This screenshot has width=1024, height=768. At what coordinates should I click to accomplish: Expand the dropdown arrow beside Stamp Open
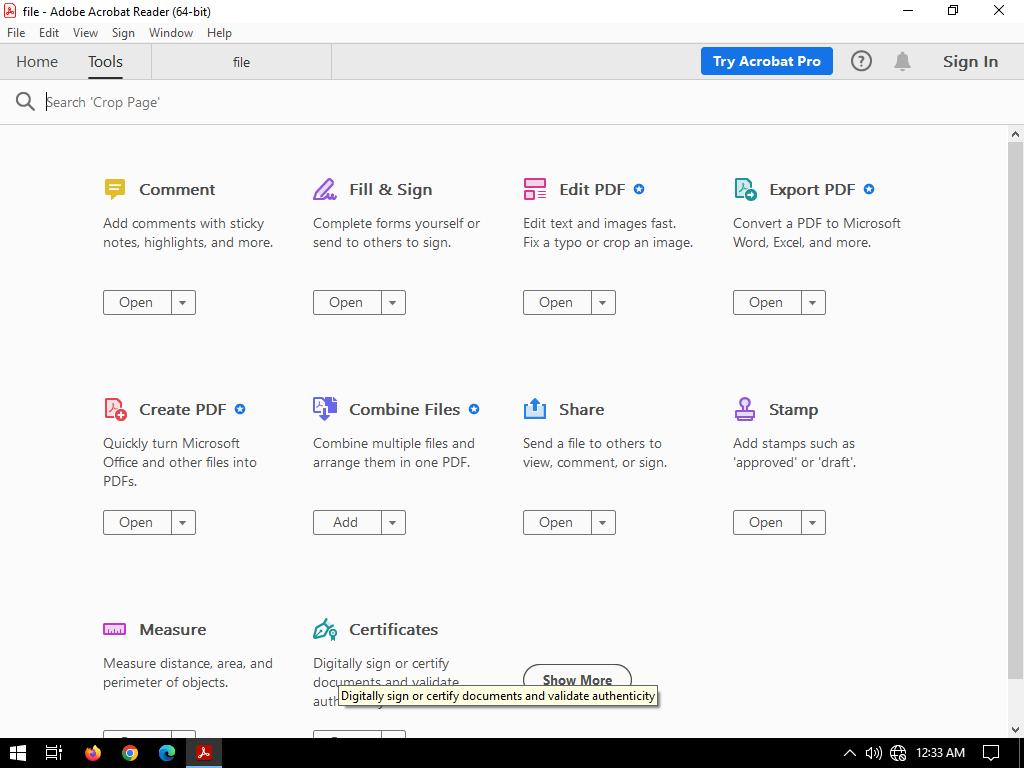[x=813, y=522]
